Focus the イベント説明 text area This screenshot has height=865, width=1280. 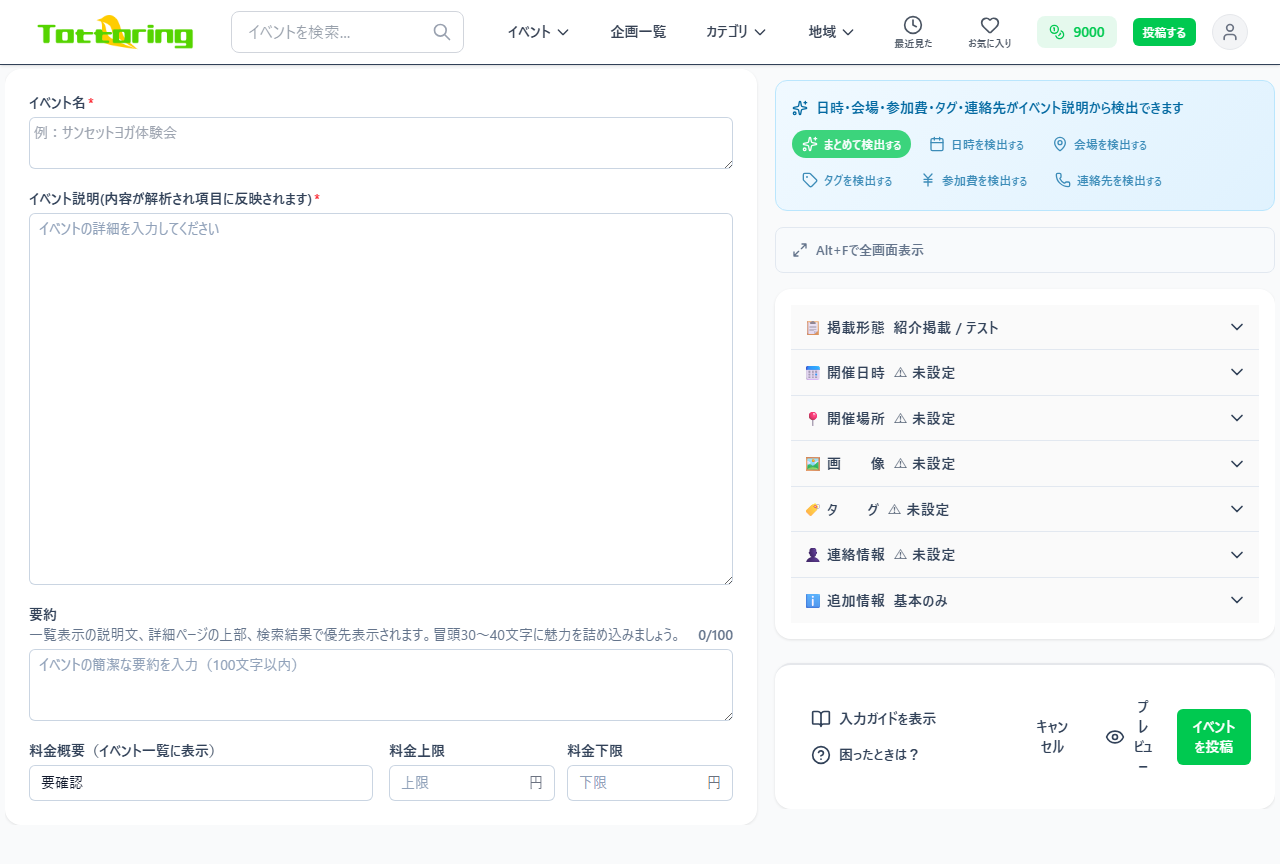tap(381, 399)
